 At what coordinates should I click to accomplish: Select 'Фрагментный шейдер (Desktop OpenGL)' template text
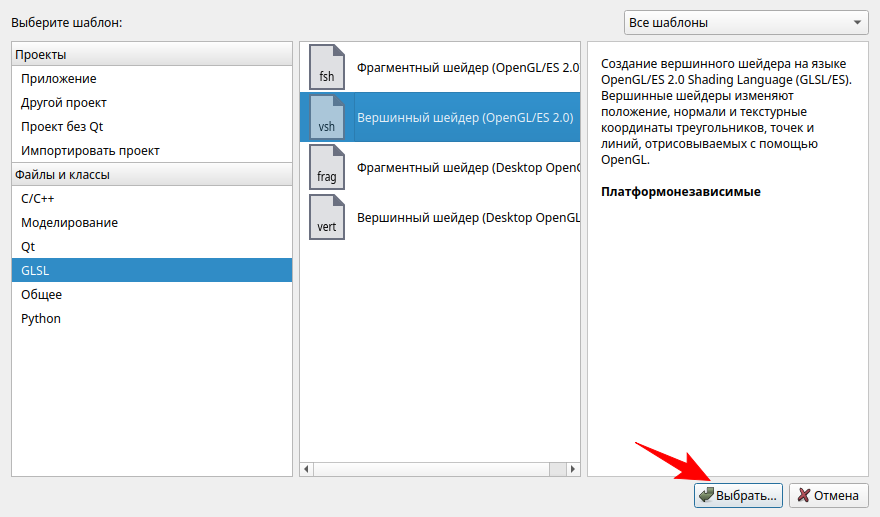click(x=468, y=167)
